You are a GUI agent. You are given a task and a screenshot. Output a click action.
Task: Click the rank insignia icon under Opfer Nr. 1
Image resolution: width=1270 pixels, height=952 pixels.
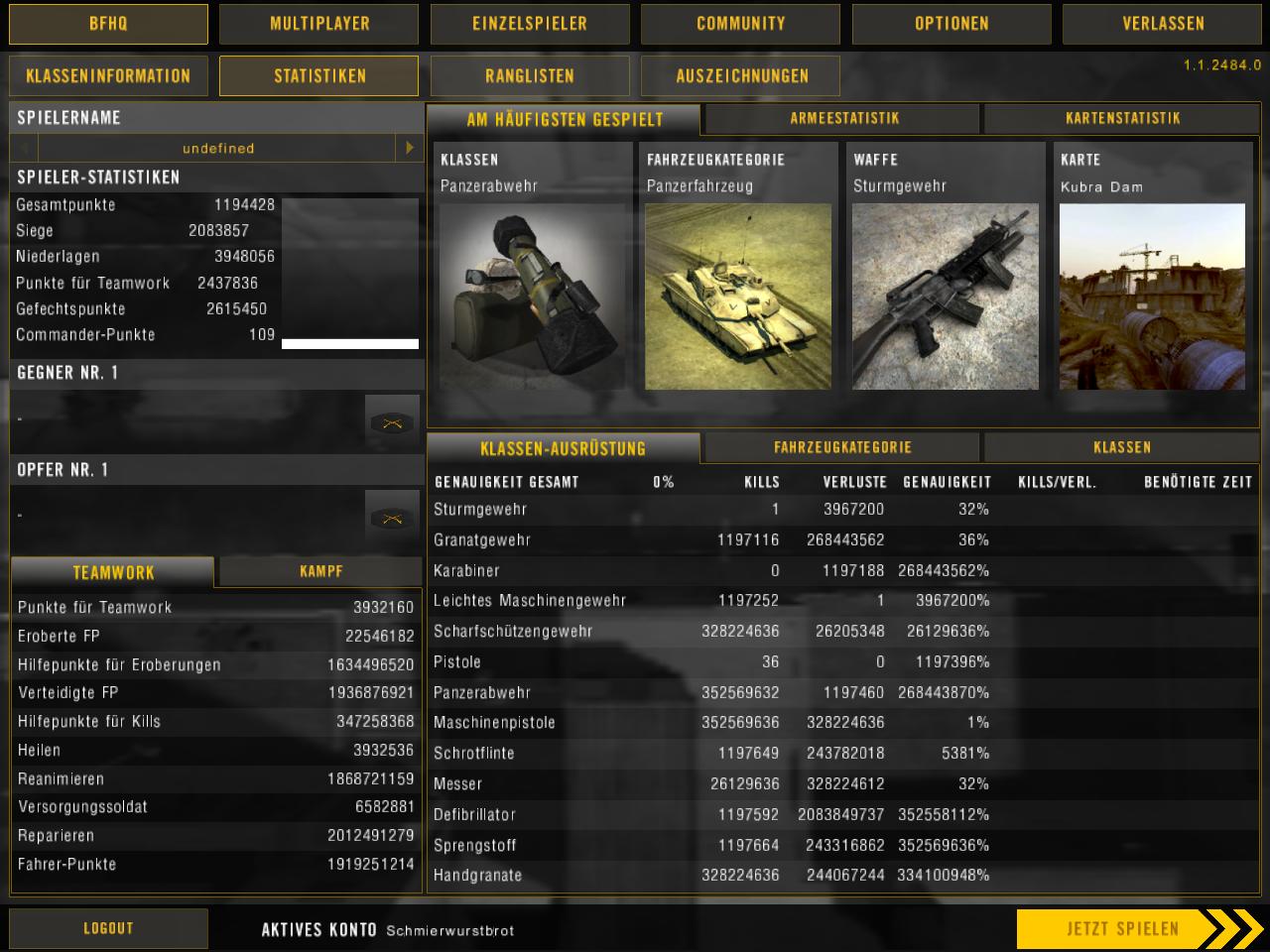click(392, 519)
